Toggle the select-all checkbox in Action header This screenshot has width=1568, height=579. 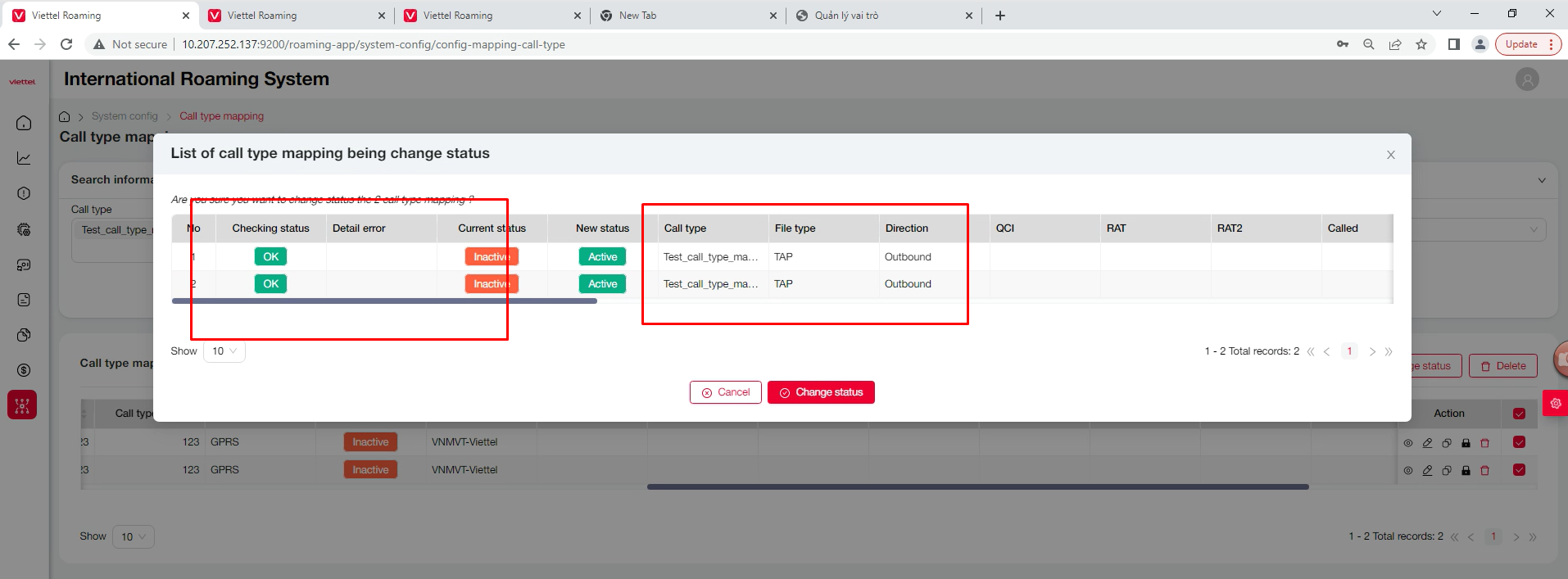[x=1519, y=414]
